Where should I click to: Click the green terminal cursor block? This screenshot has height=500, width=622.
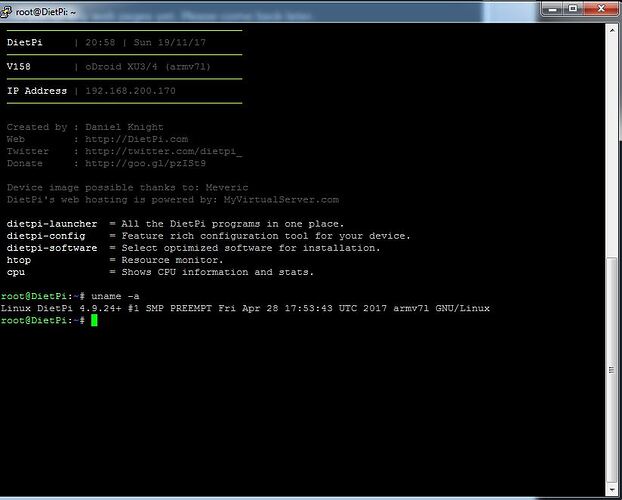94,320
